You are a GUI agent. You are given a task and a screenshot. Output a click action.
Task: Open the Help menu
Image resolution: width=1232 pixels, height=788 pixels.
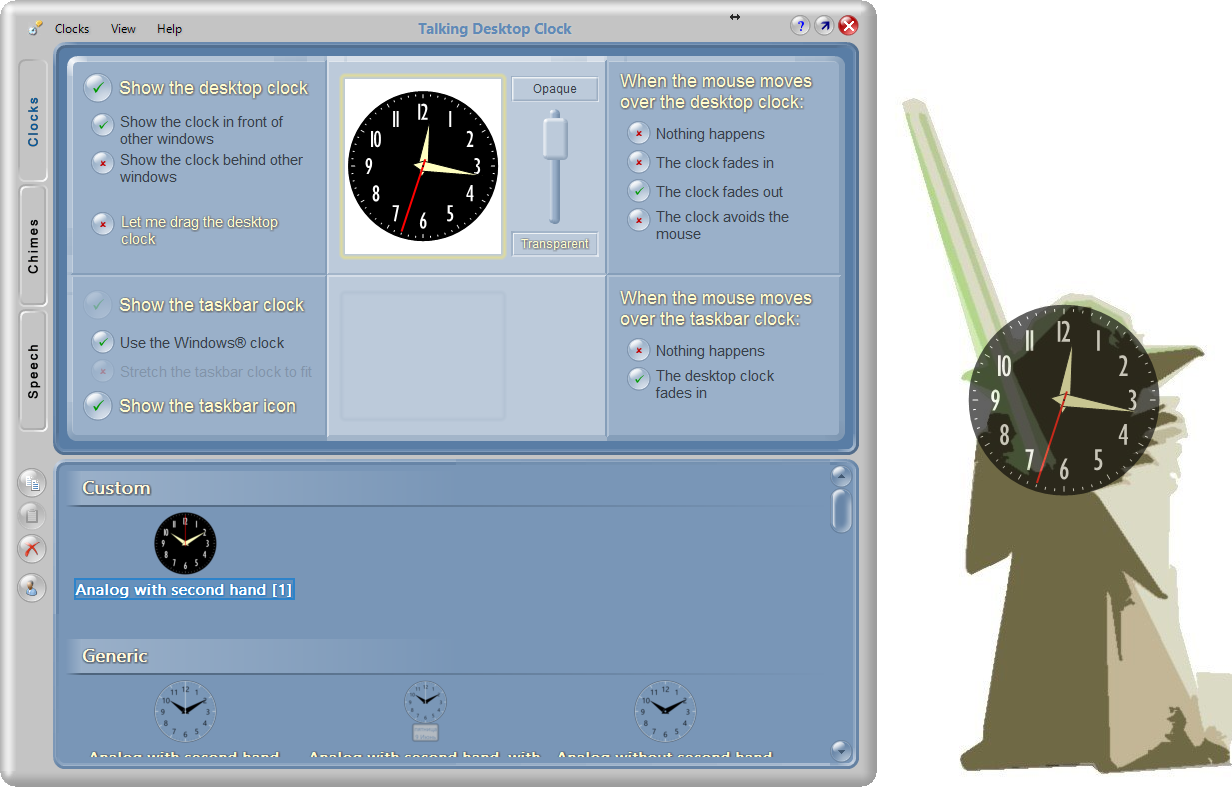pos(170,29)
